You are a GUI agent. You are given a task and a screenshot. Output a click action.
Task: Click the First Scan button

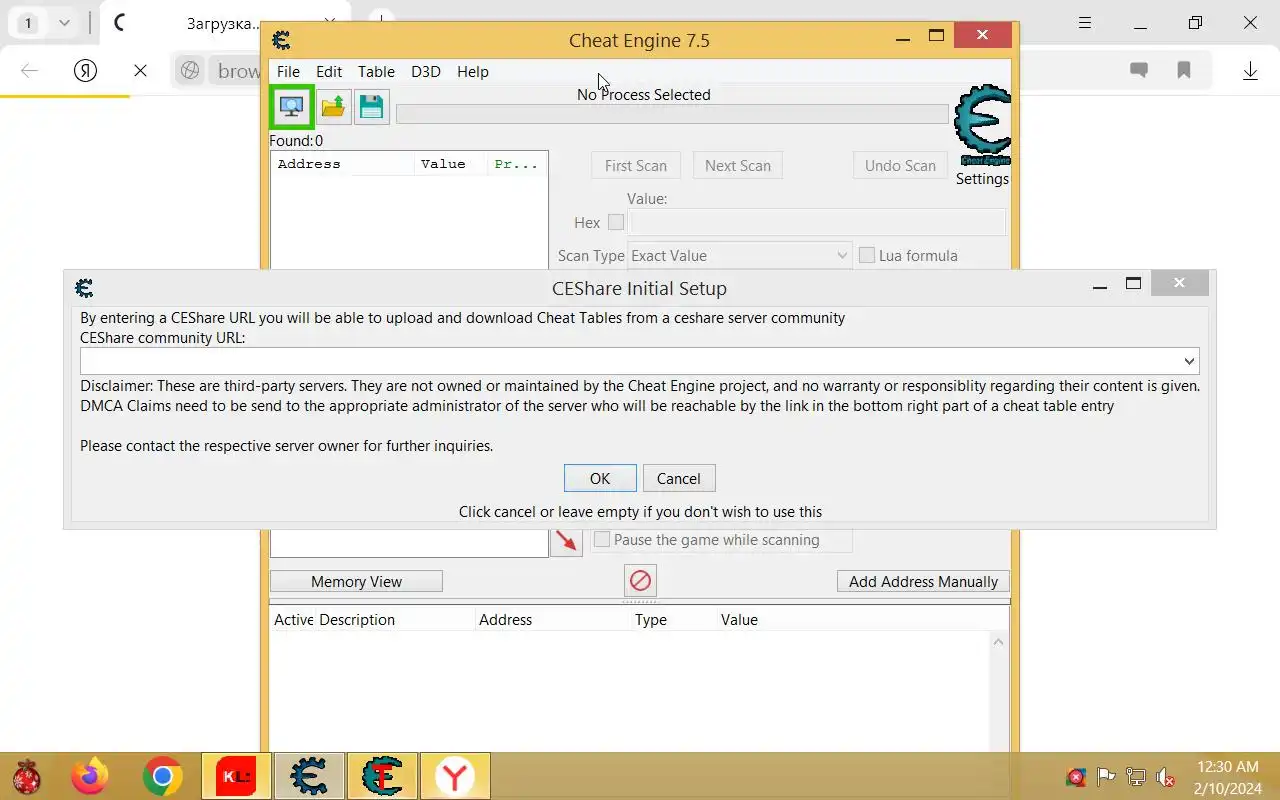(x=636, y=166)
